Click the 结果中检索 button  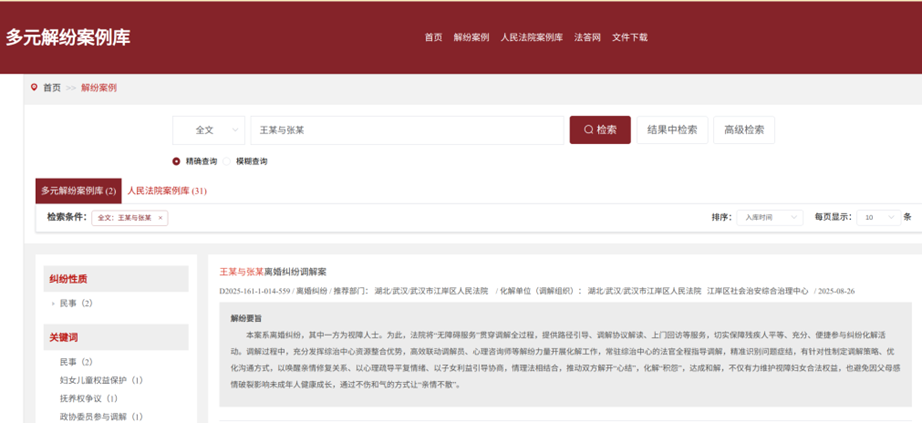(x=672, y=130)
